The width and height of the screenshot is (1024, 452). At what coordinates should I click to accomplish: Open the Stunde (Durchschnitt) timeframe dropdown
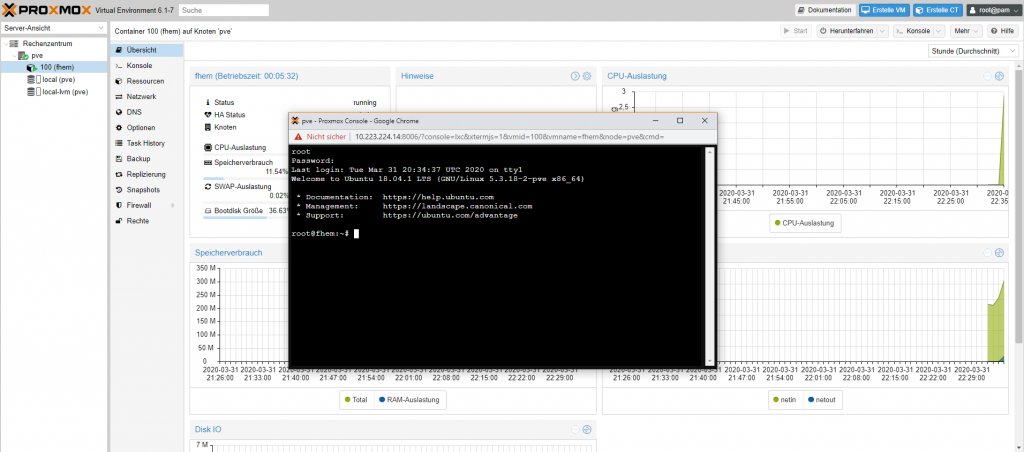[973, 51]
